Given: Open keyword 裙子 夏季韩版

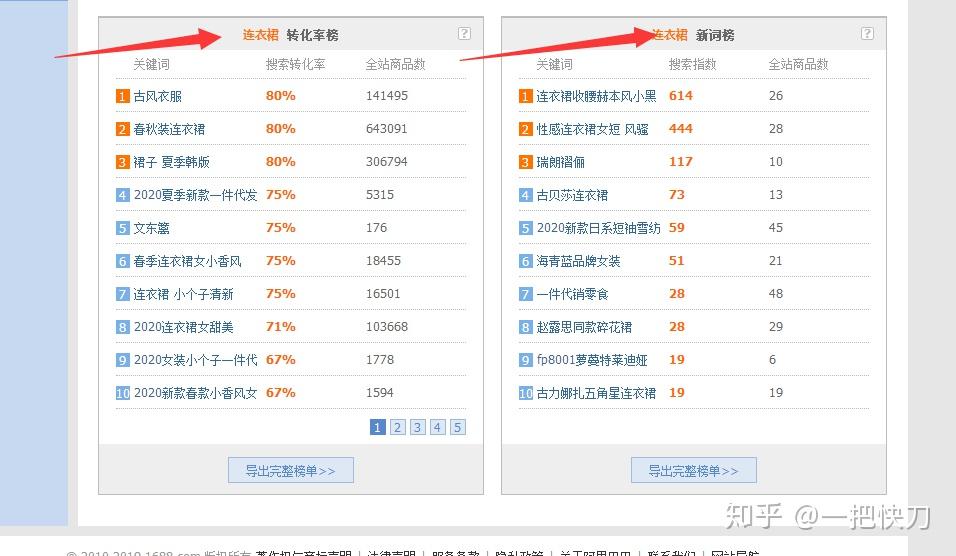Looking at the screenshot, I should click(172, 162).
